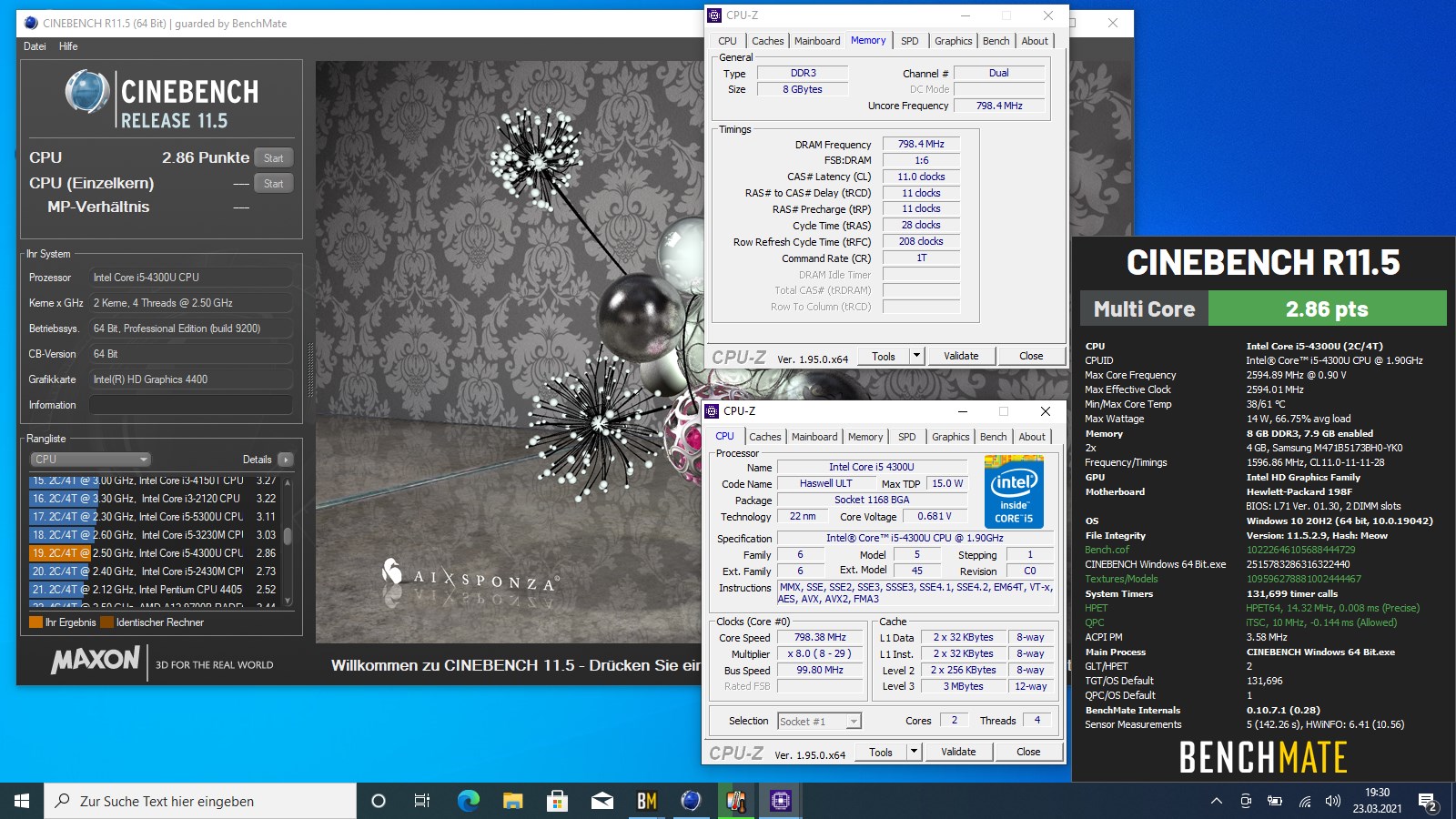Viewport: 1456px width, 819px height.
Task: Click Validate in lower CPU-Z window
Action: (x=958, y=753)
